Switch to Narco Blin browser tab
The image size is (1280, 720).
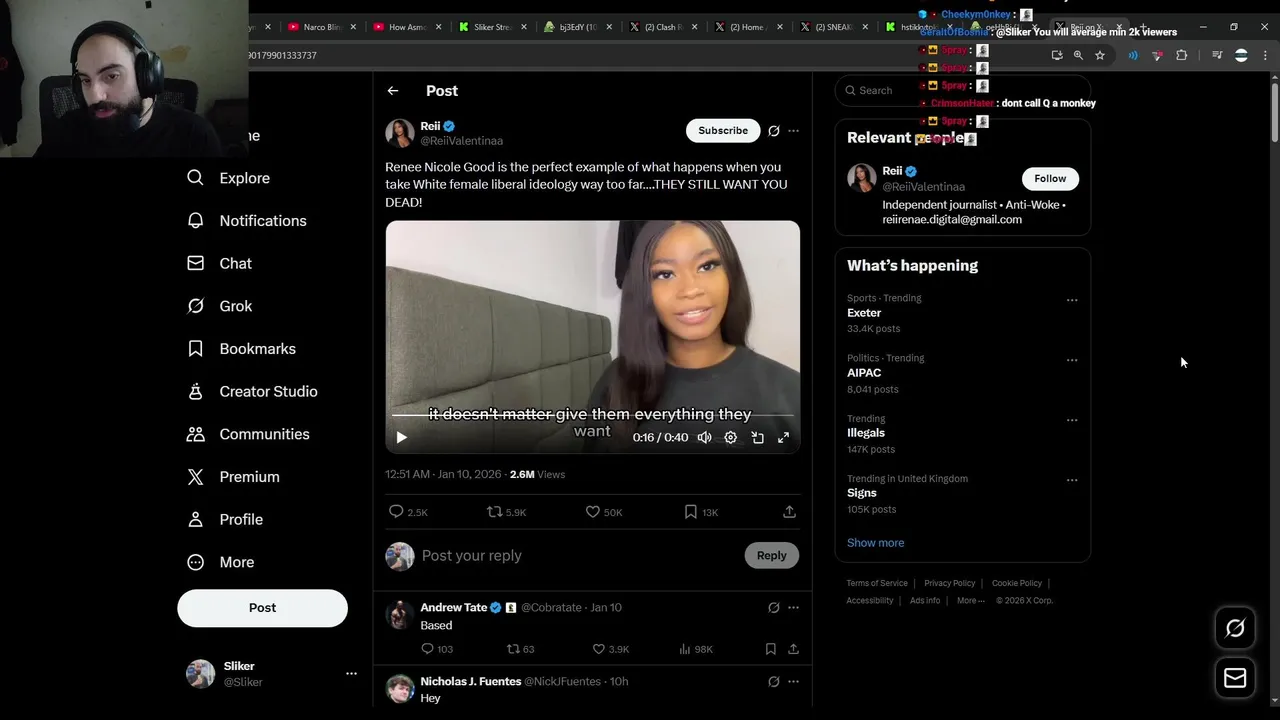[x=322, y=27]
